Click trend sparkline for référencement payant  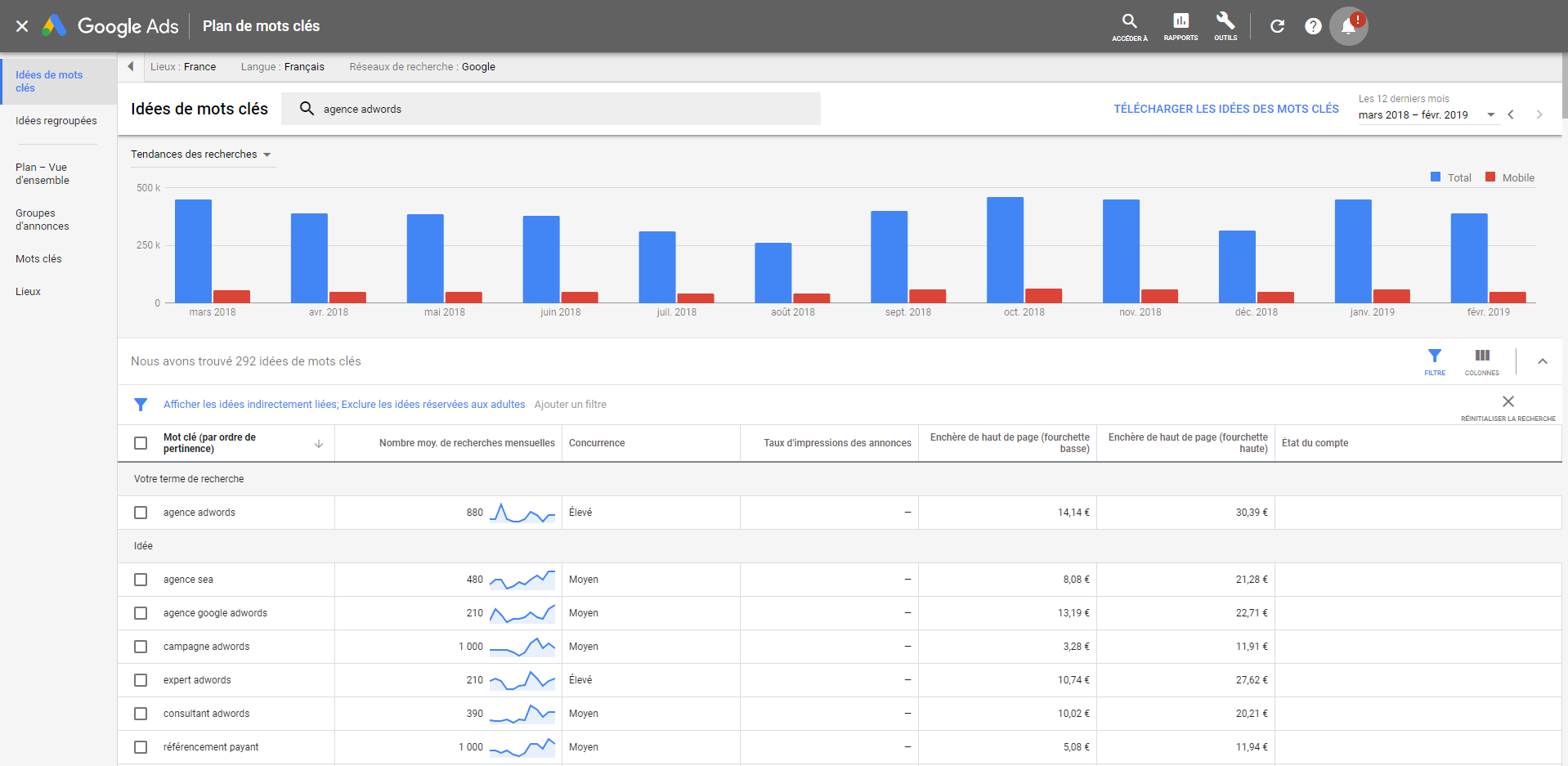pyautogui.click(x=522, y=747)
